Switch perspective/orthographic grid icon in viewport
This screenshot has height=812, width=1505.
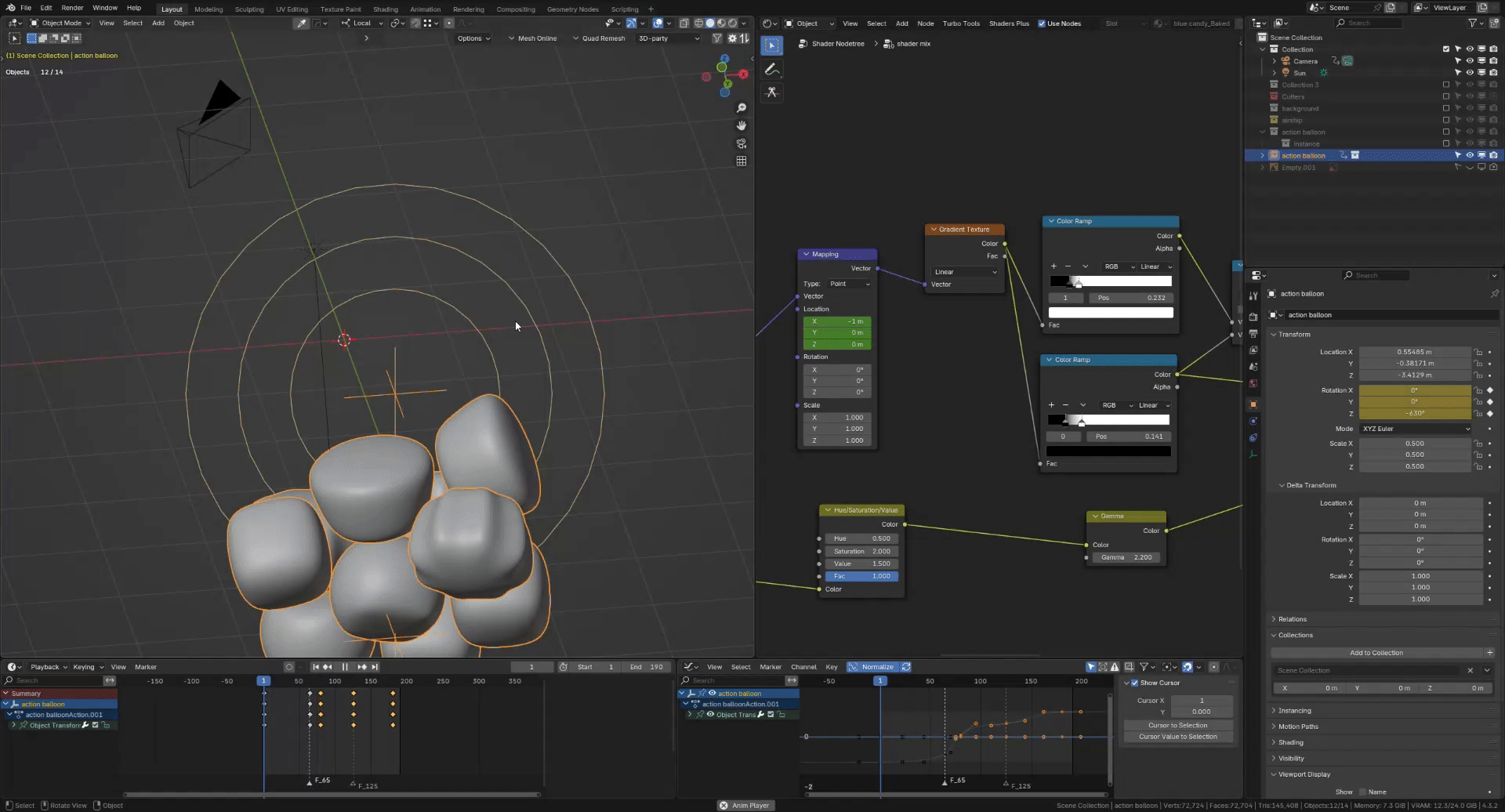coord(741,161)
